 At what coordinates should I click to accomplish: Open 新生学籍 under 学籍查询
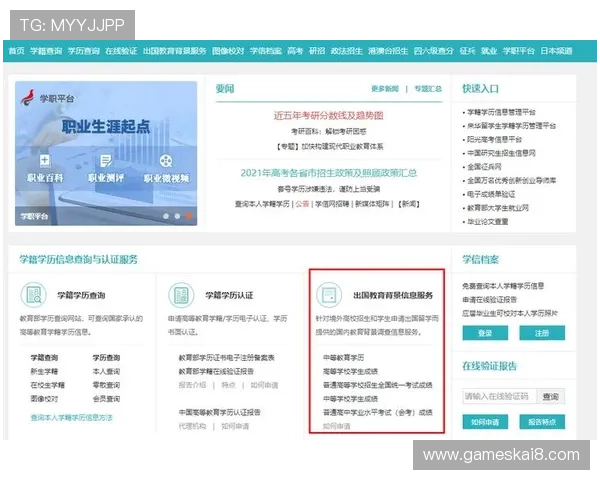[44, 371]
